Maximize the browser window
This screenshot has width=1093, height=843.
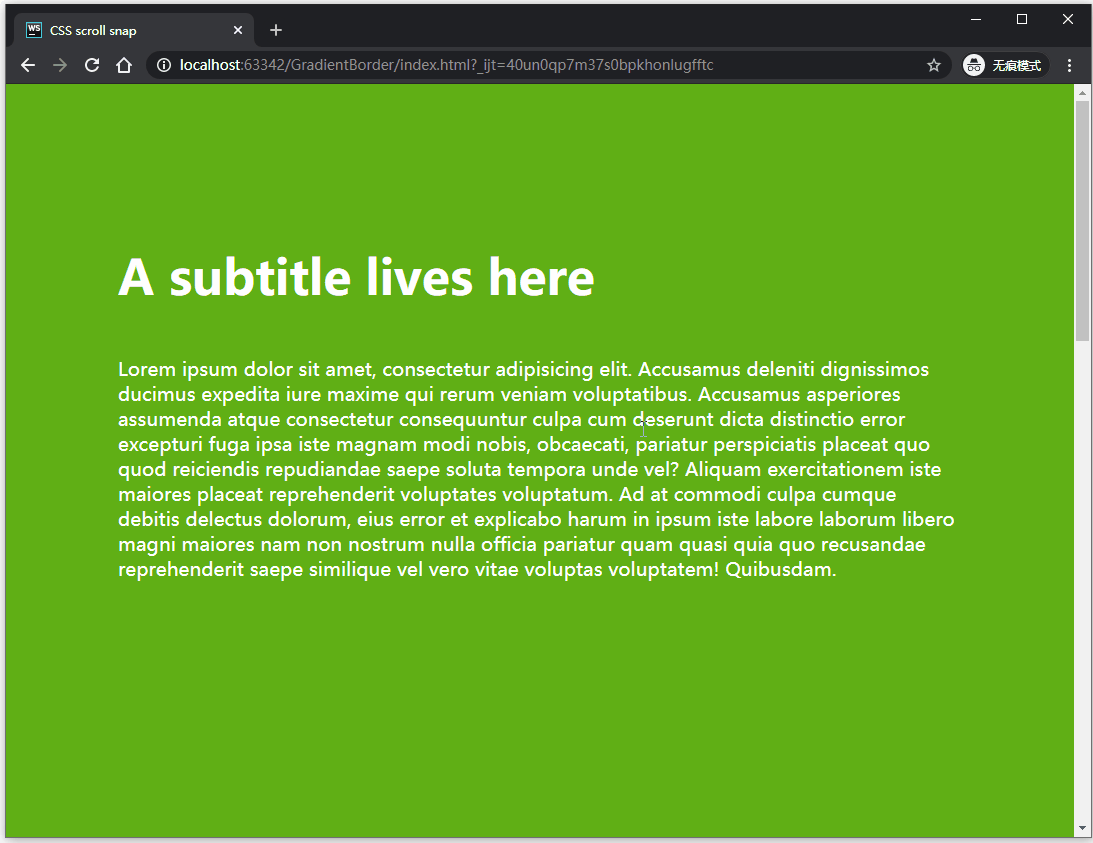pos(1022,19)
